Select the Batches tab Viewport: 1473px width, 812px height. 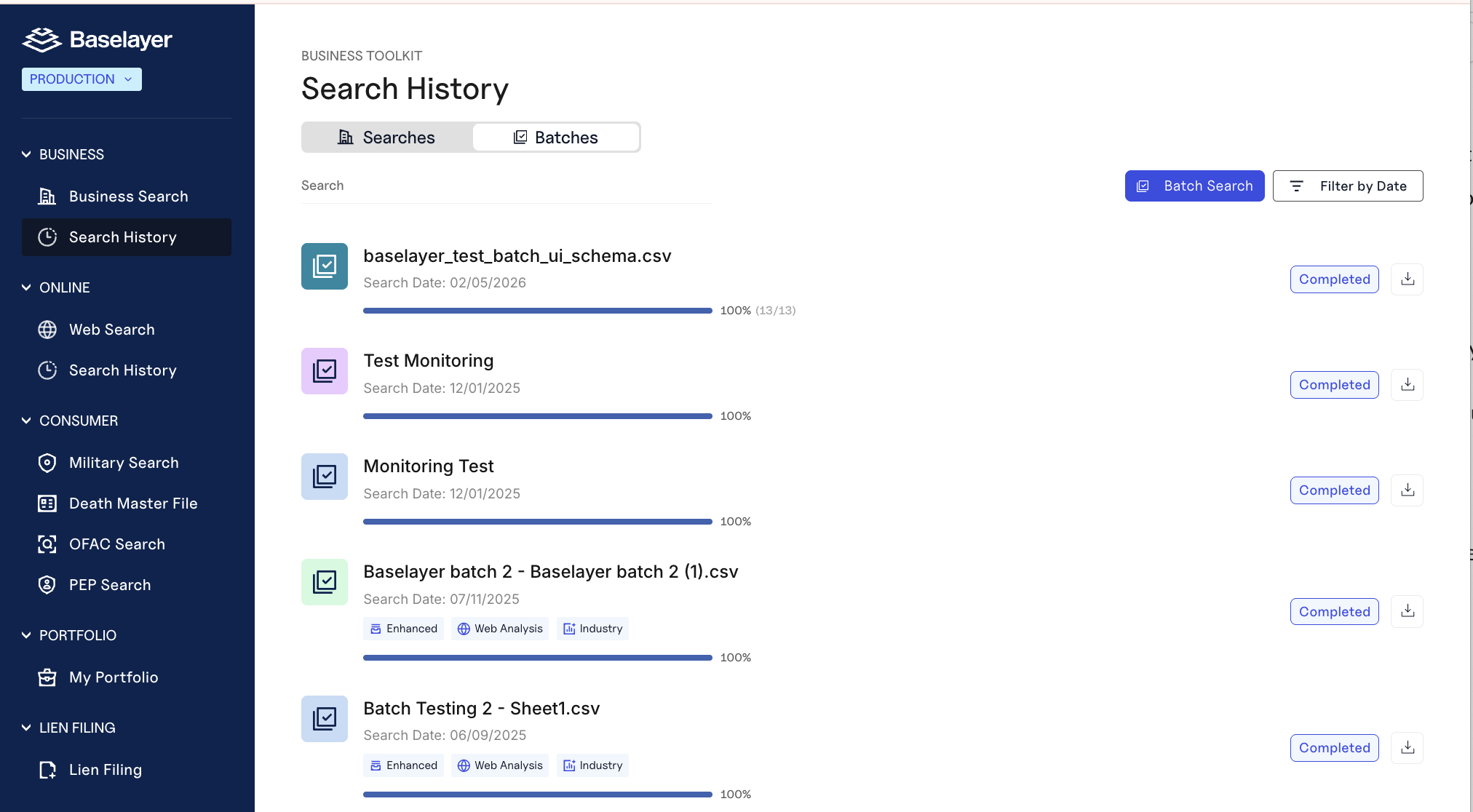[556, 138]
